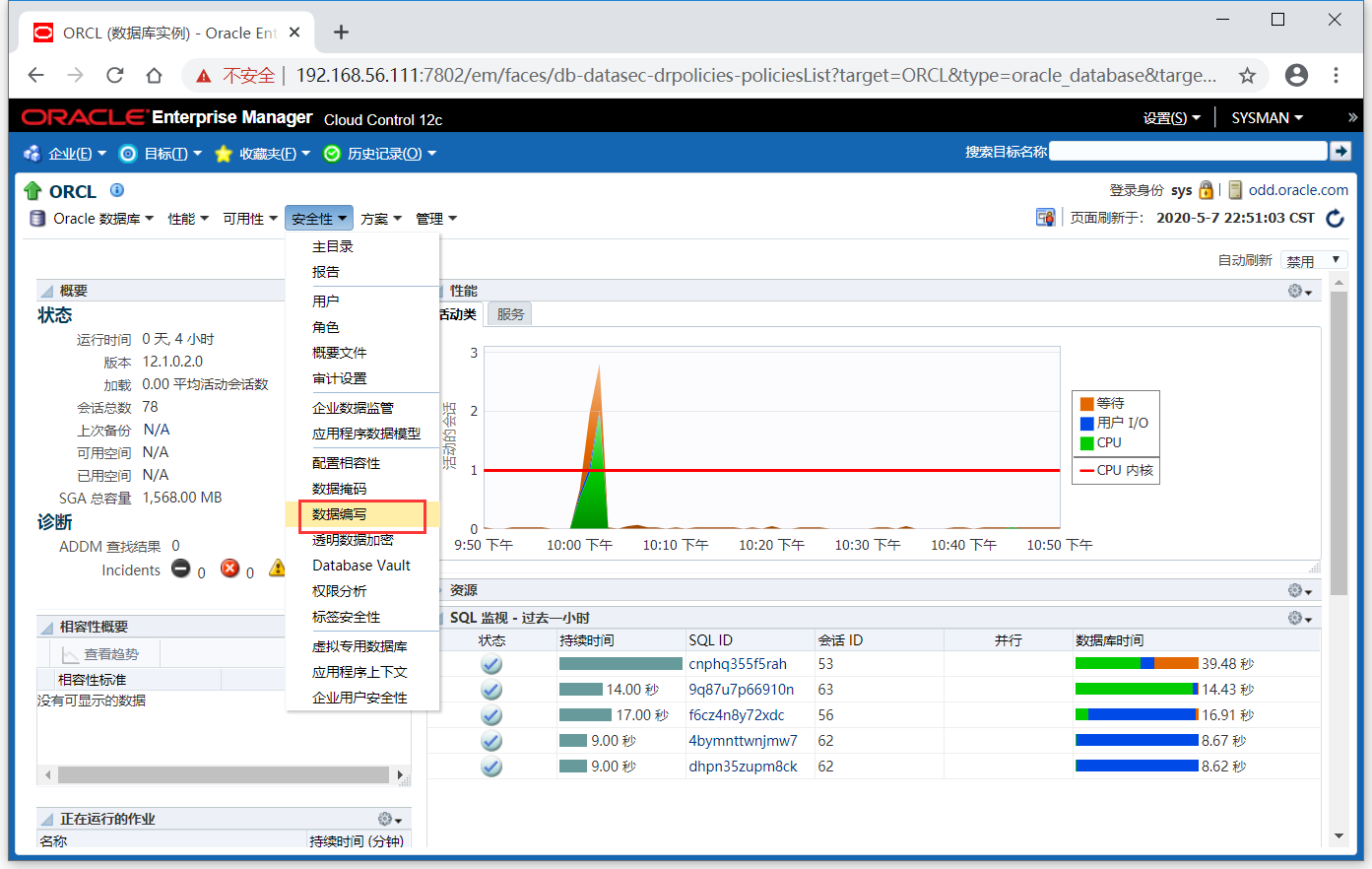1372x869 pixels.
Task: Click the orange 等待 legend swatch
Action: tap(1087, 404)
